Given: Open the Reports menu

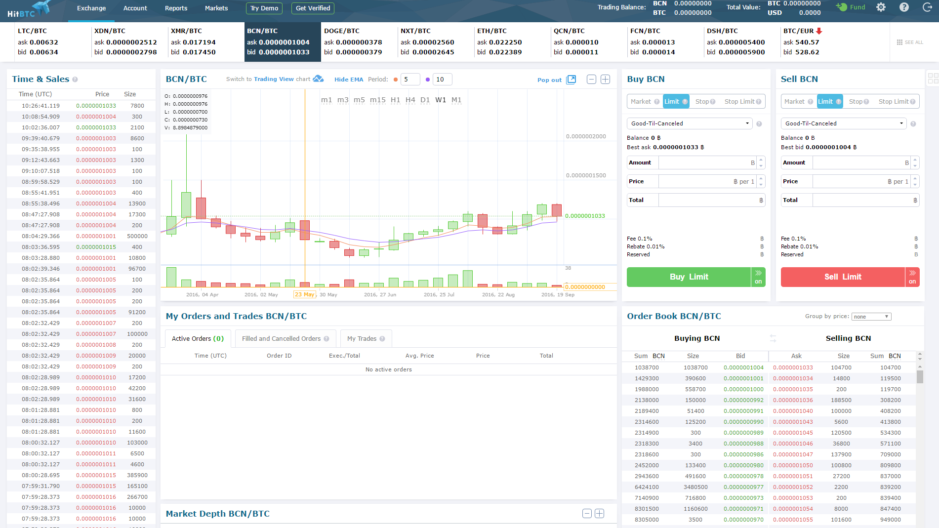Looking at the screenshot, I should click(176, 8).
